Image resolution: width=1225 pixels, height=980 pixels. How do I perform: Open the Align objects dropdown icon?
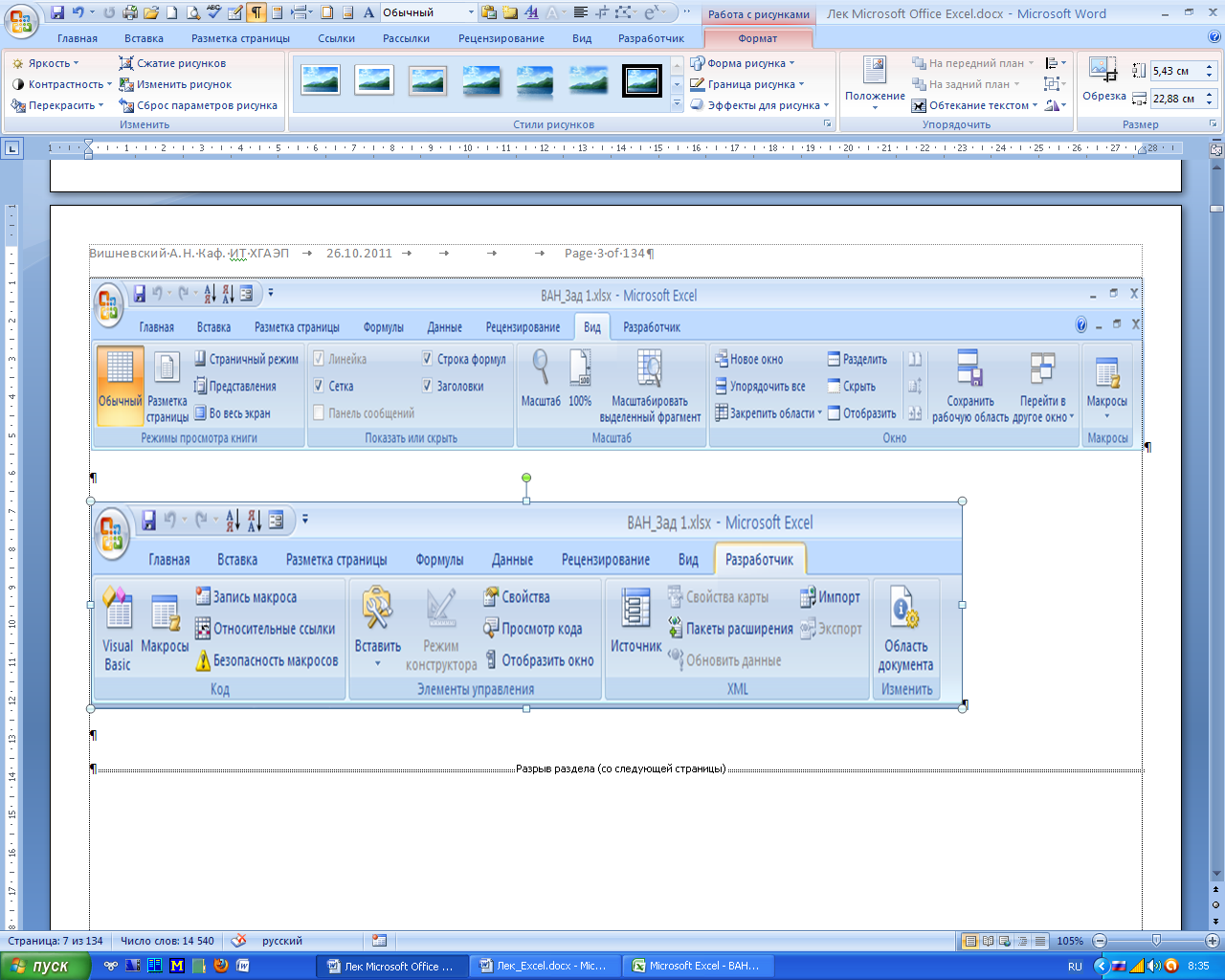pos(1056,63)
